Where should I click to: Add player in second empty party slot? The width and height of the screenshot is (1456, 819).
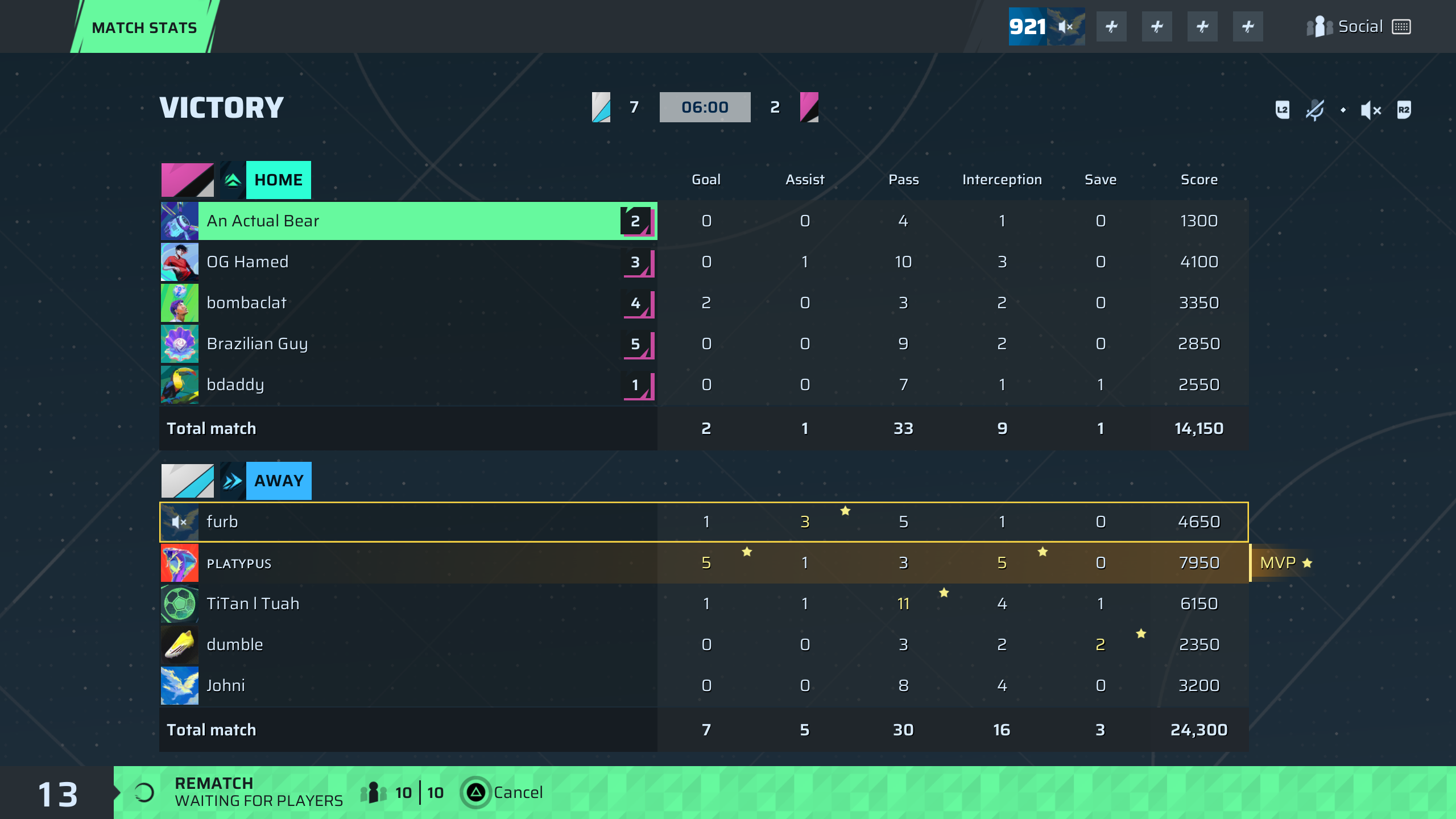coord(1157,26)
